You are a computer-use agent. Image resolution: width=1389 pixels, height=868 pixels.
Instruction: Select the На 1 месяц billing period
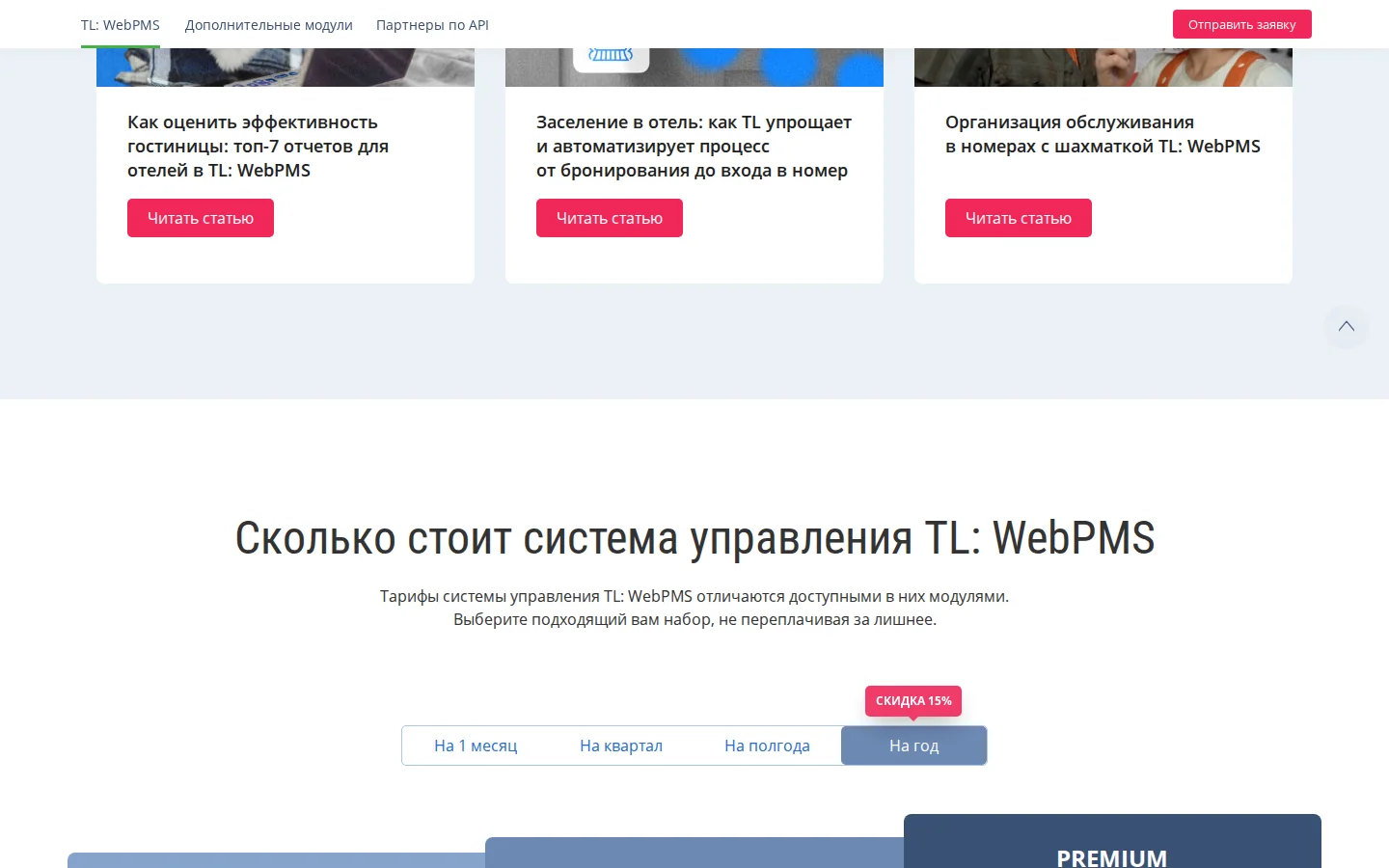(x=476, y=746)
